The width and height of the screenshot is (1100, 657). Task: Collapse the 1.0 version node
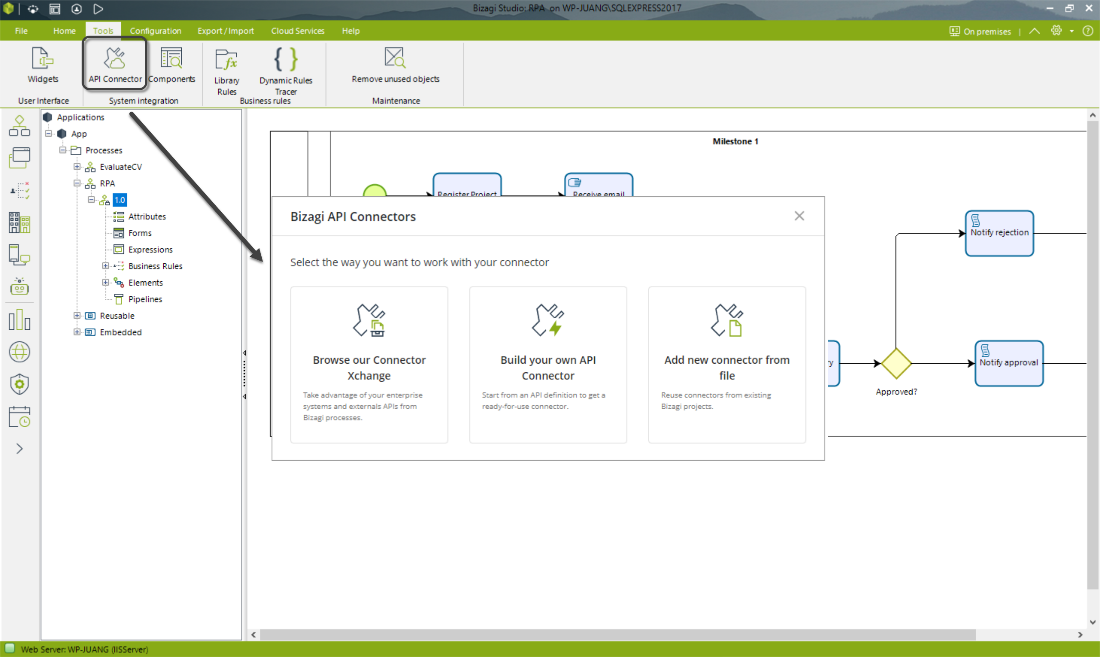(x=91, y=200)
